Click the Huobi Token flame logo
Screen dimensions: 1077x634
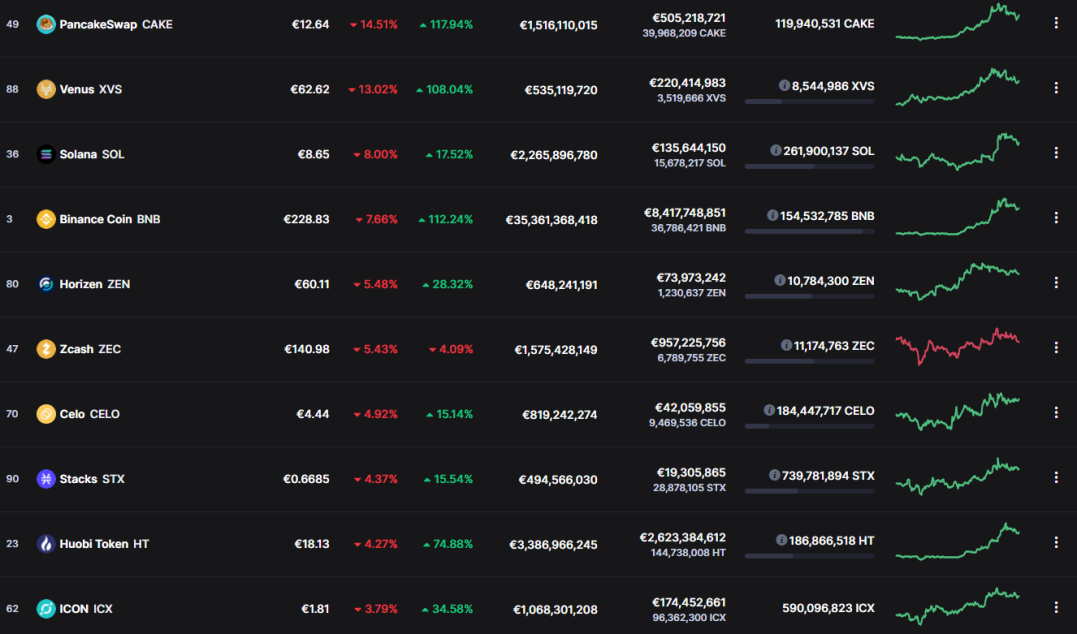coord(46,544)
